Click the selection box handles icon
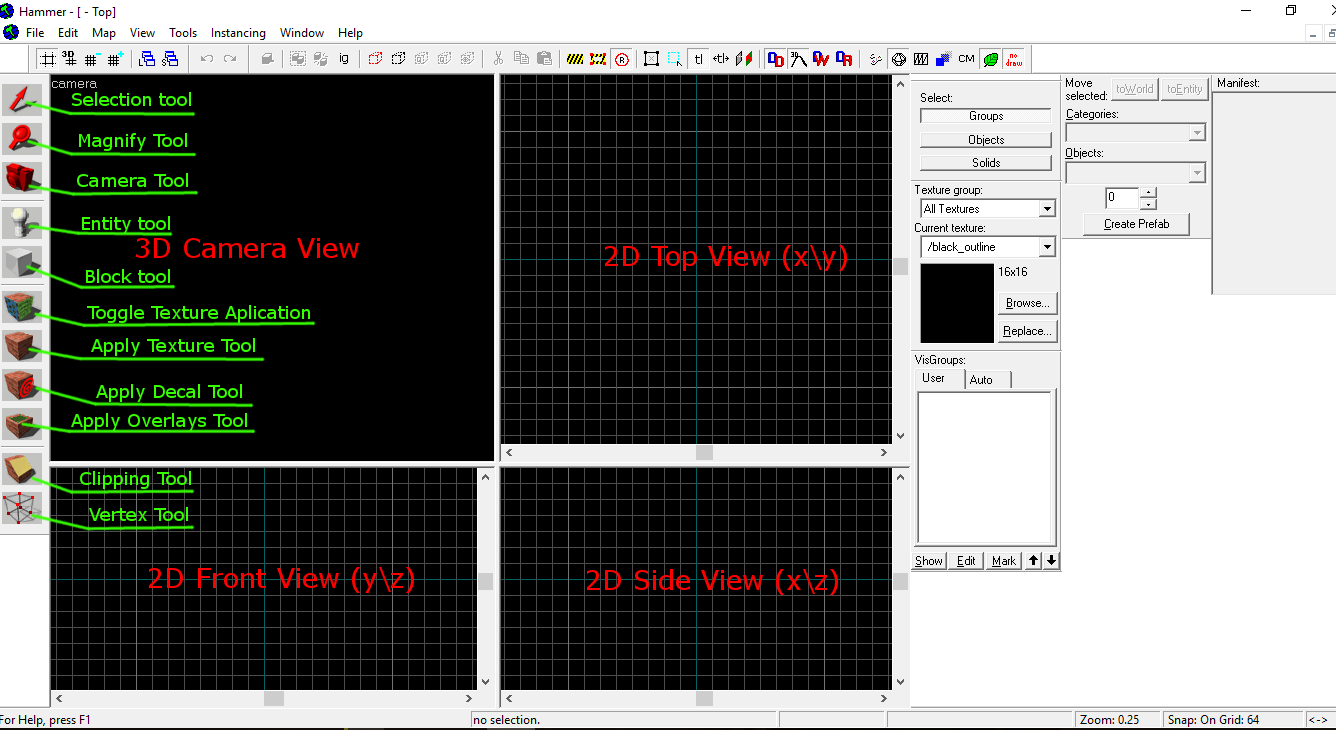 tap(652, 59)
